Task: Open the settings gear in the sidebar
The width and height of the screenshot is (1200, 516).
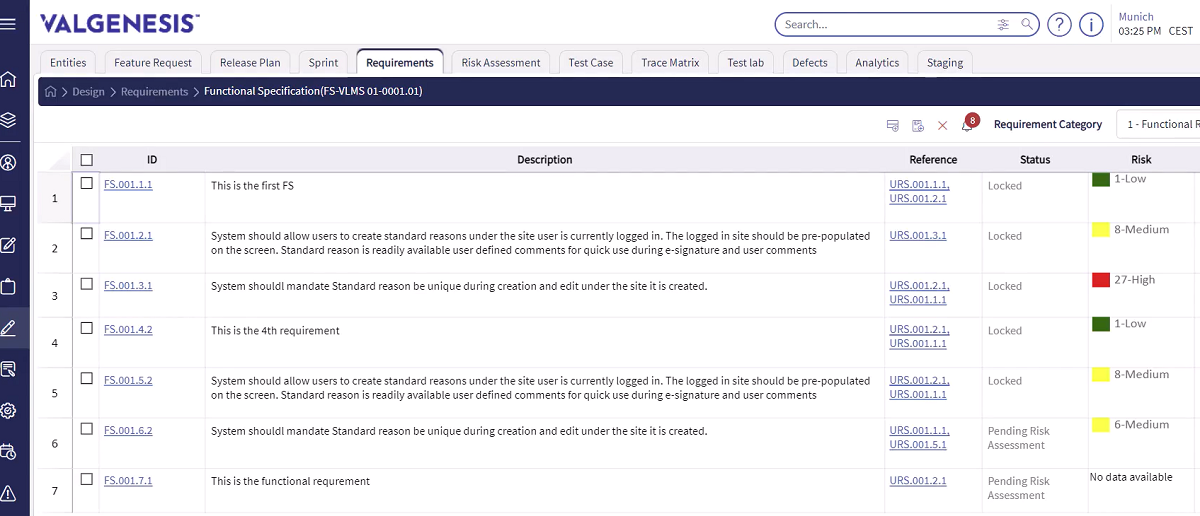Action: coord(8,410)
